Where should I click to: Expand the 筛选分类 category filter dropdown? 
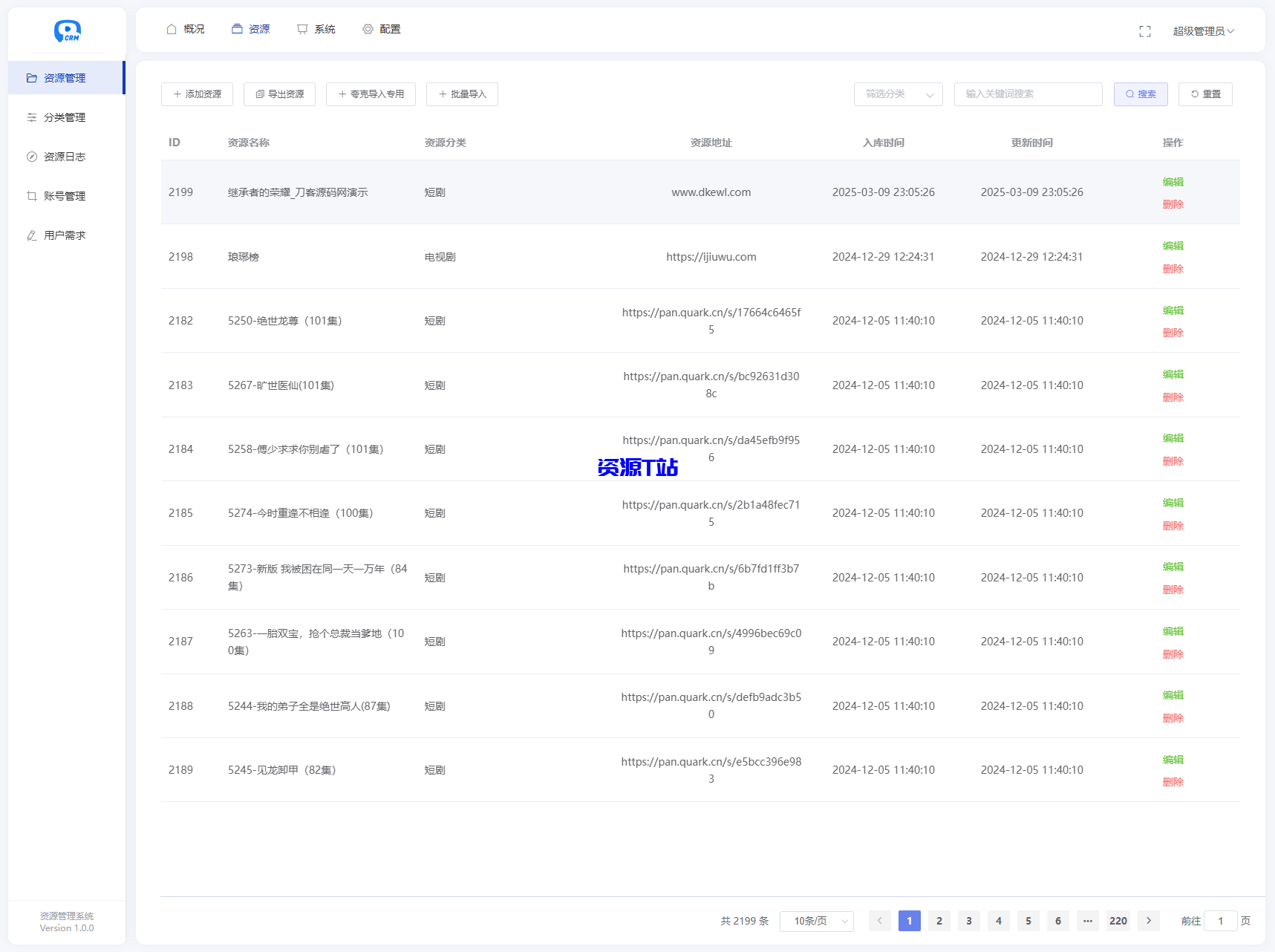(898, 94)
